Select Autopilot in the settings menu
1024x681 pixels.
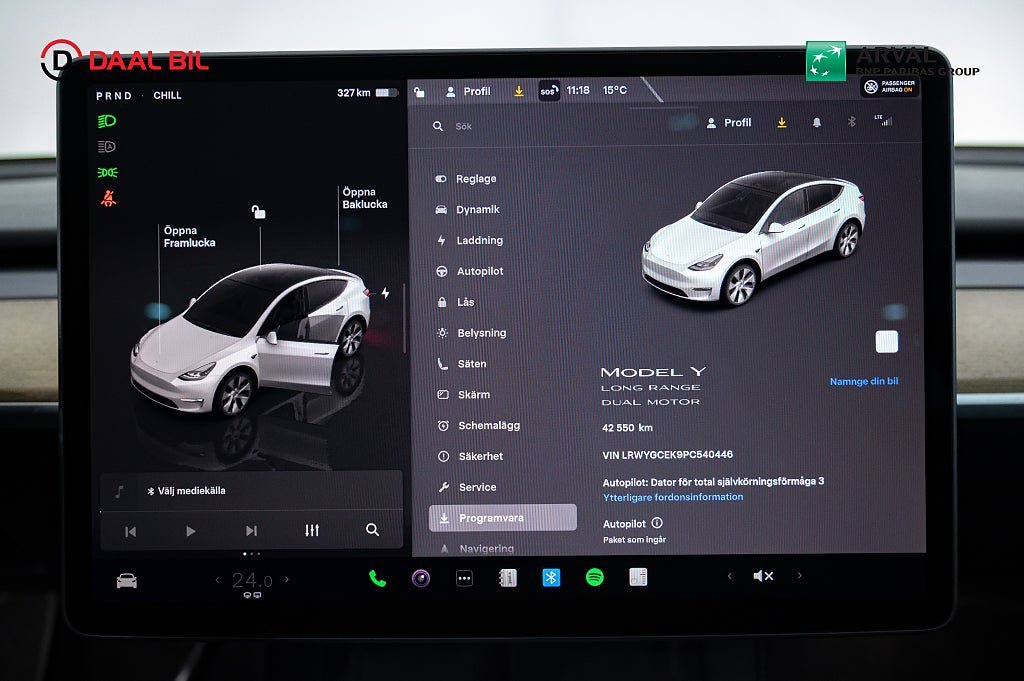point(480,271)
